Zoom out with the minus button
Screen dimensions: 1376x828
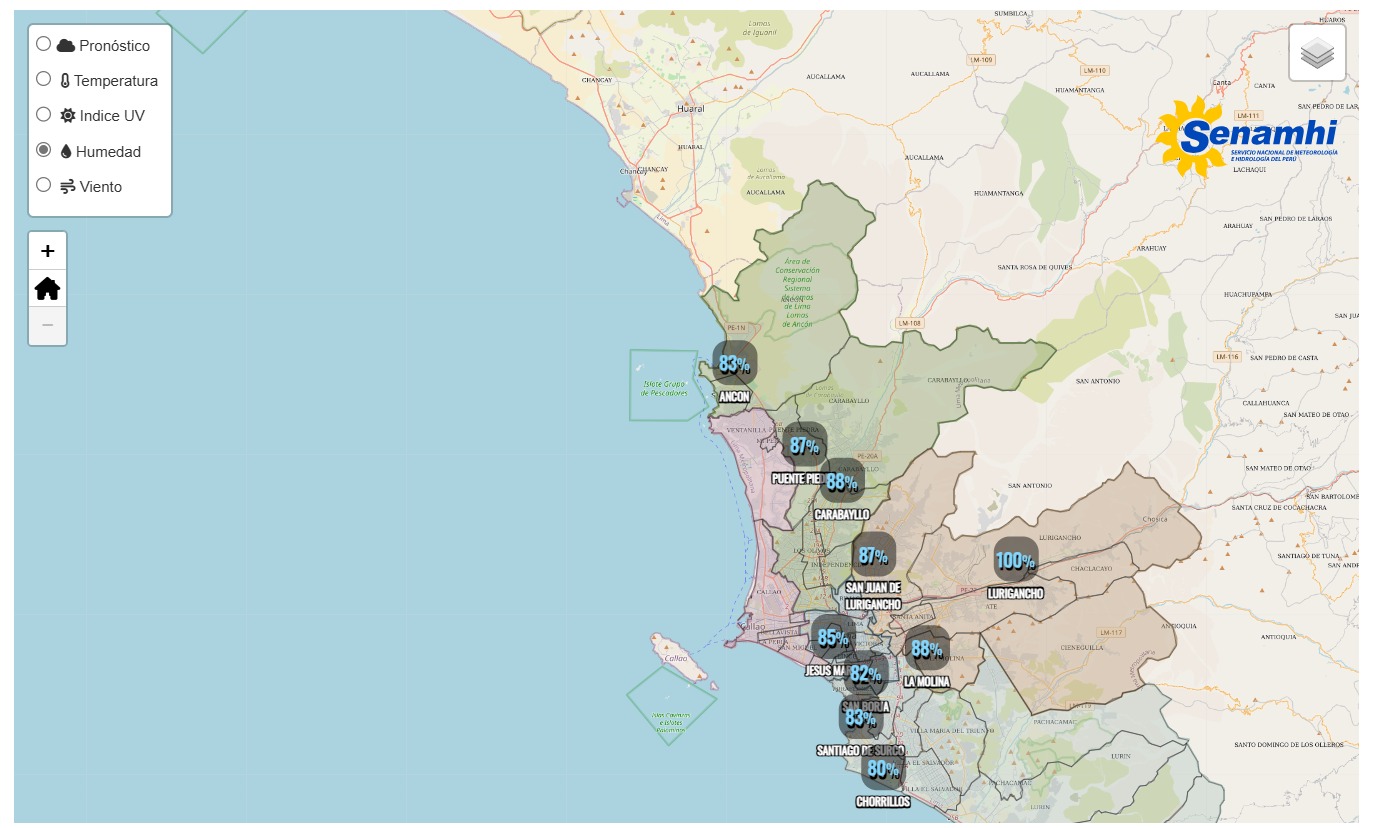pyautogui.click(x=47, y=326)
